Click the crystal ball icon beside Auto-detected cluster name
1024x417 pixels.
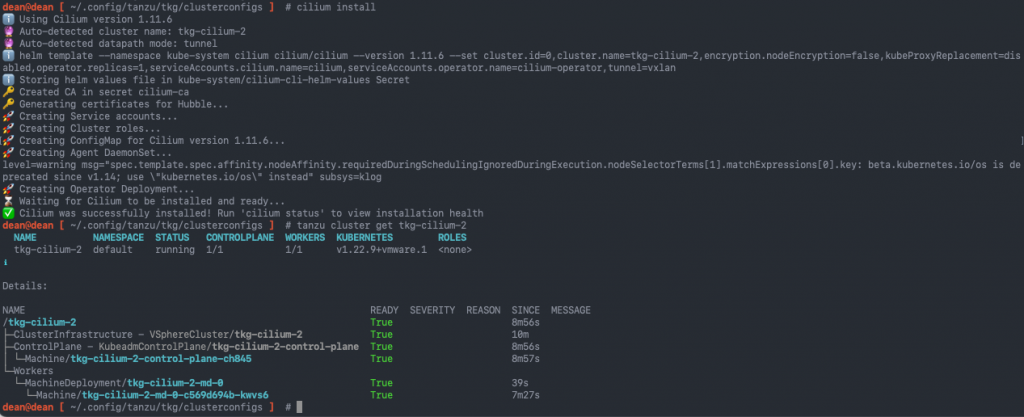[x=7, y=31]
